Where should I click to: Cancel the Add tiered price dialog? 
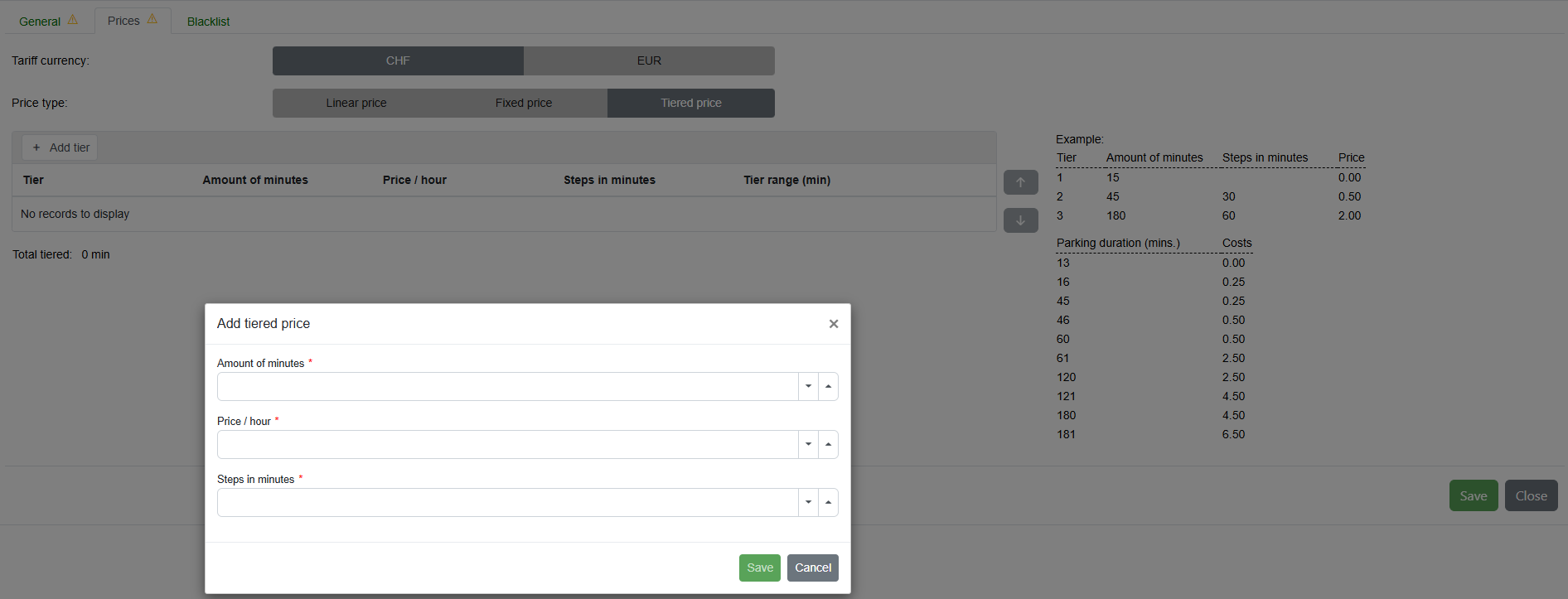pyautogui.click(x=813, y=568)
